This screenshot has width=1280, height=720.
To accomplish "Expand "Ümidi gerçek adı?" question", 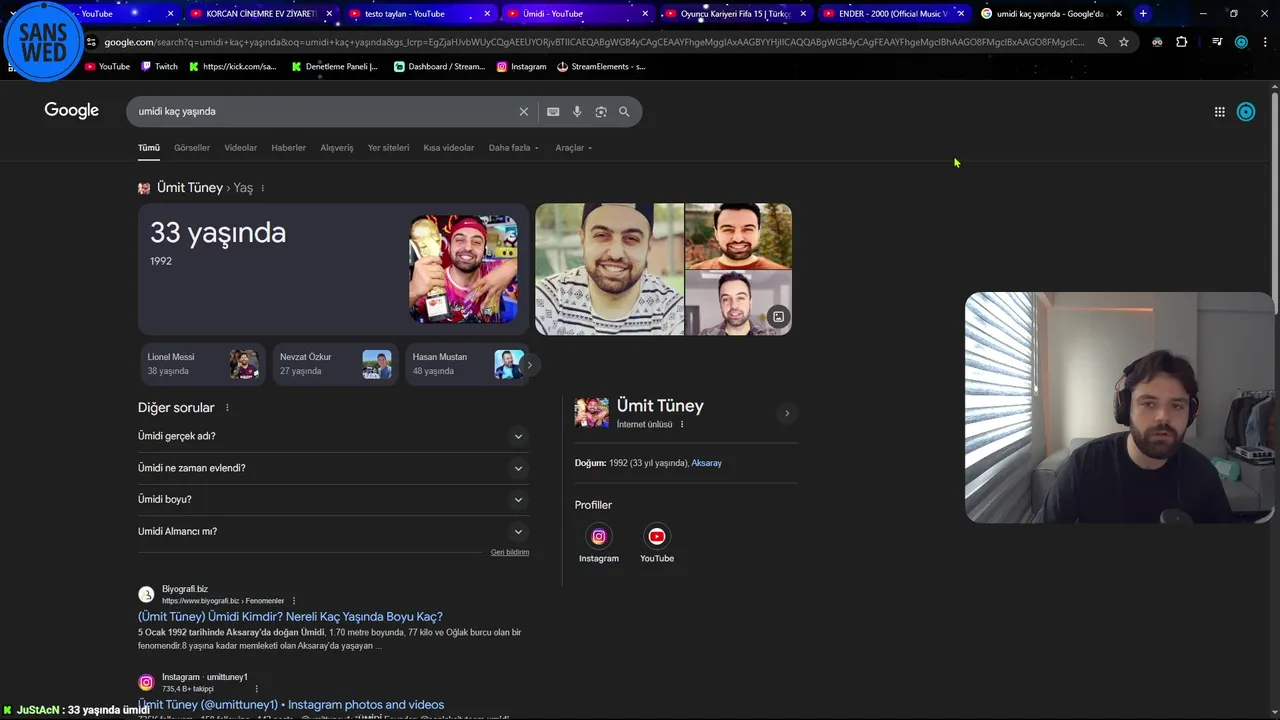I will (x=333, y=436).
